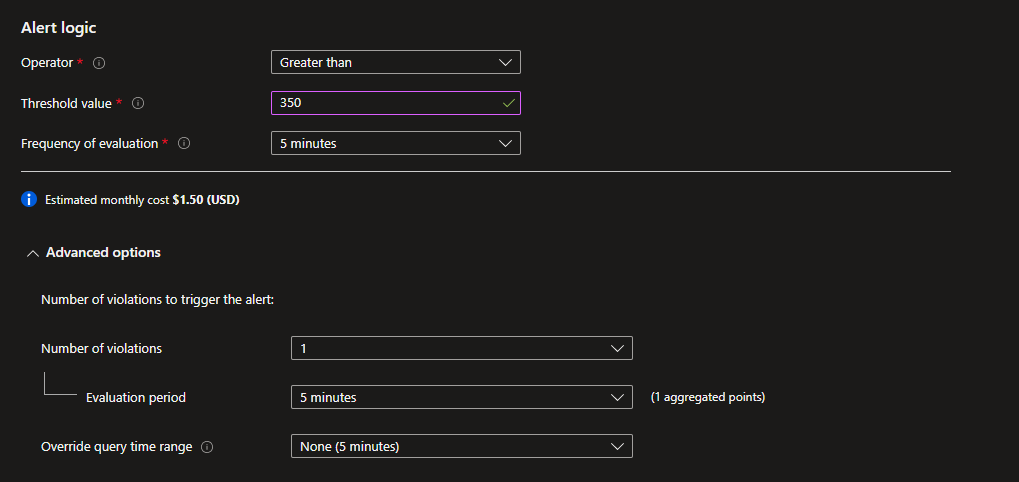Click the Threshold value info icon
1019x482 pixels.
point(138,103)
